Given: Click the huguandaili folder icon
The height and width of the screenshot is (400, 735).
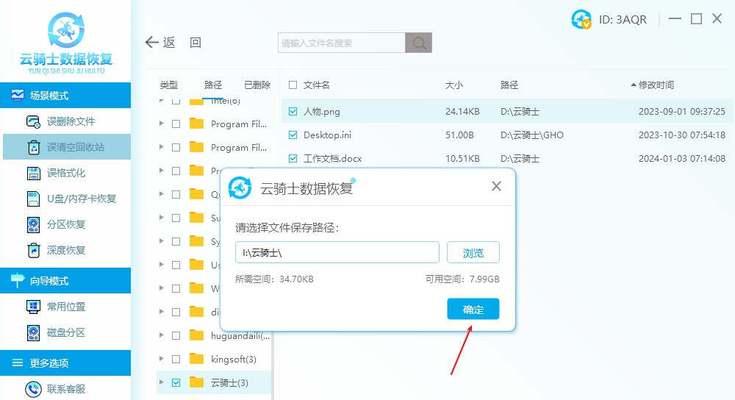Looking at the screenshot, I should tap(196, 335).
